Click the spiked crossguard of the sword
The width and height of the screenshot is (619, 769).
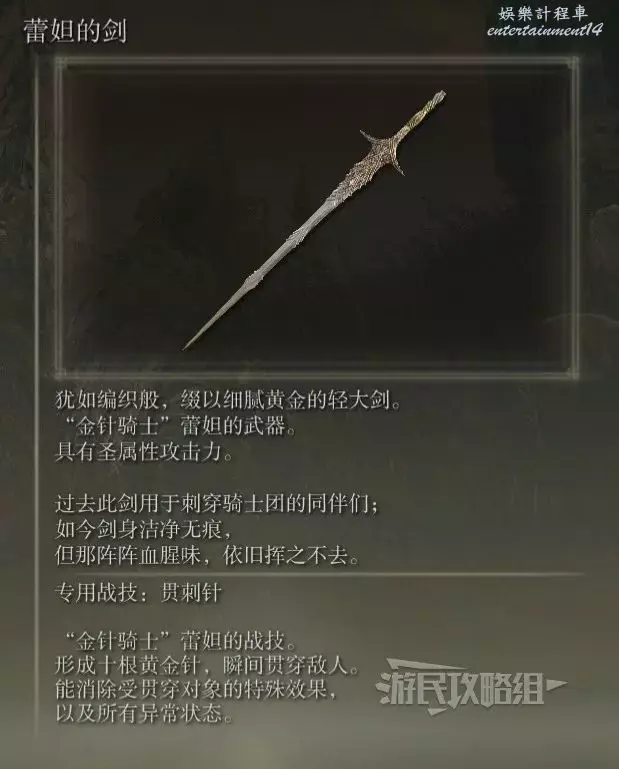[x=383, y=151]
